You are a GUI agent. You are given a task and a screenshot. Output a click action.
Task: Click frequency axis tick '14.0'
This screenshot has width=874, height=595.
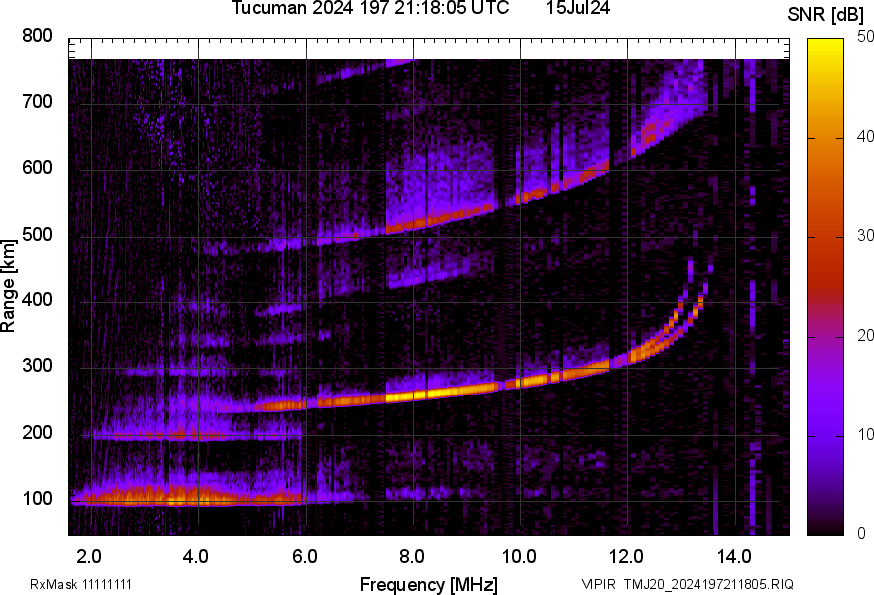(734, 557)
